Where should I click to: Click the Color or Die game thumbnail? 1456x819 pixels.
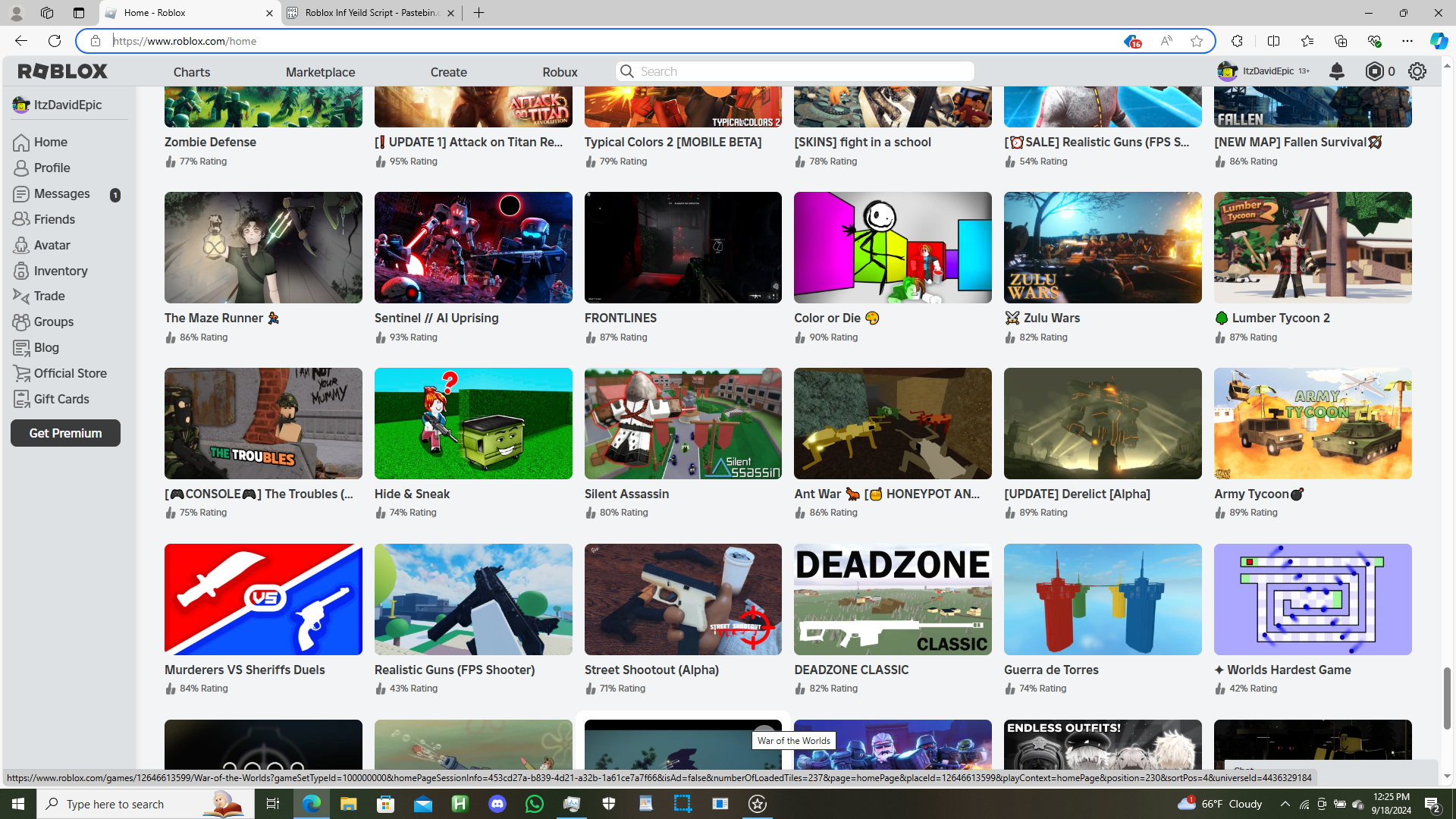(893, 247)
